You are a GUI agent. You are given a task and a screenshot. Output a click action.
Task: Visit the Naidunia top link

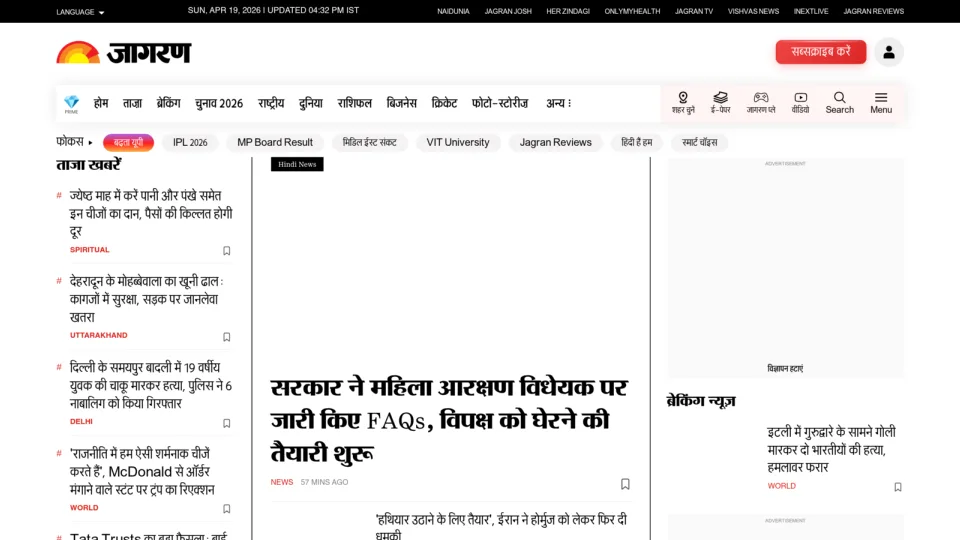pos(453,12)
